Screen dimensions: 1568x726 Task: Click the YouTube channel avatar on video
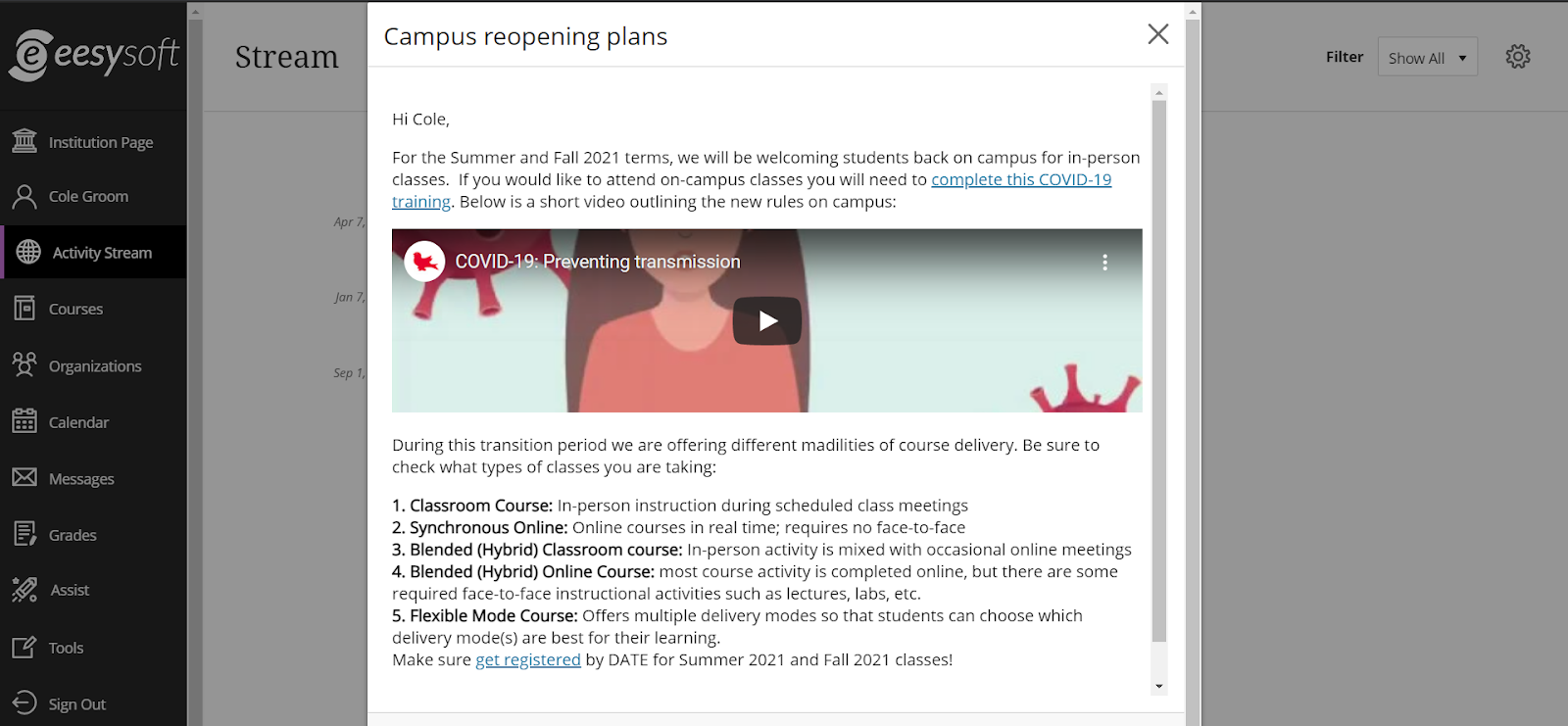coord(424,262)
